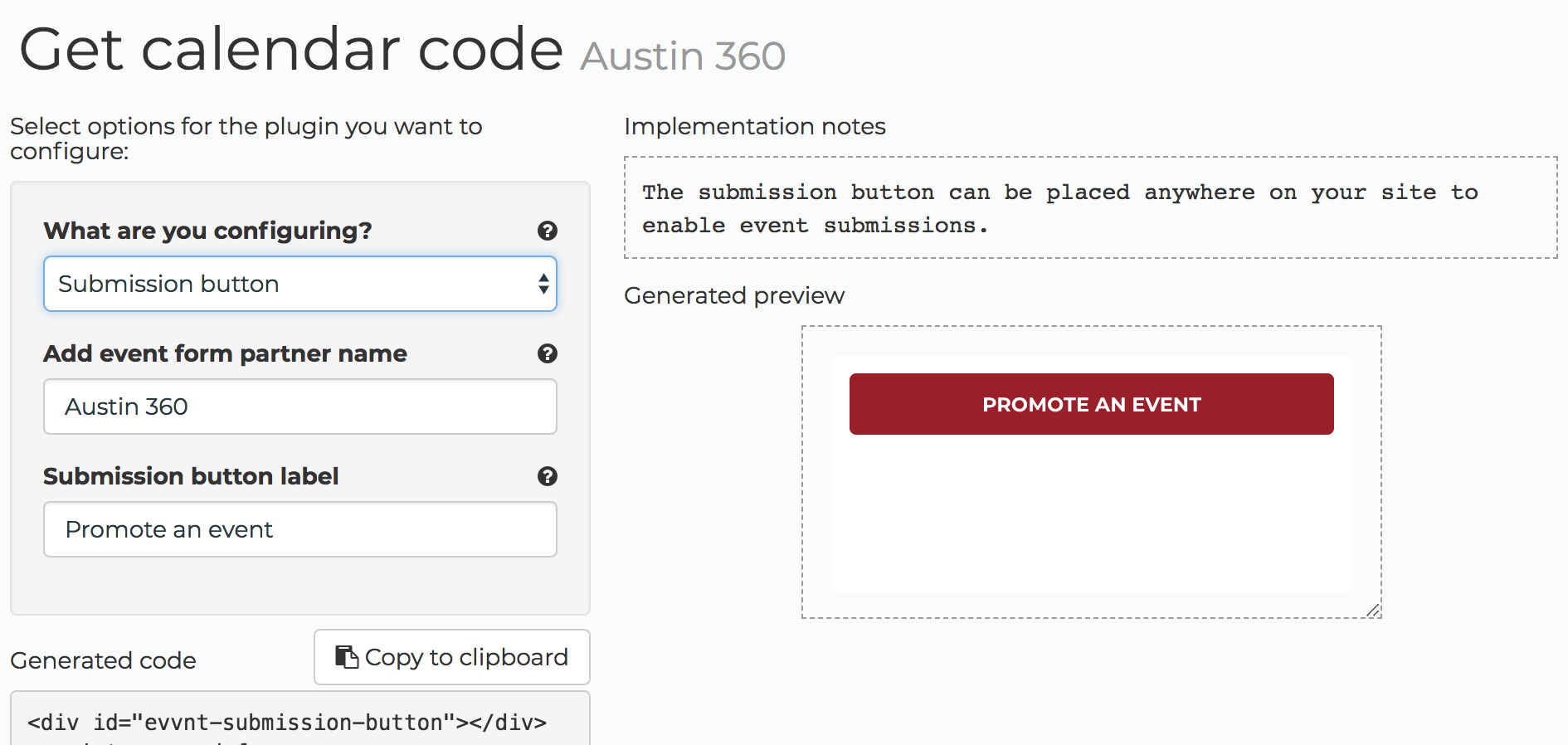Viewport: 1568px width, 745px height.
Task: Select the generated code snippet text
Action: click(287, 723)
